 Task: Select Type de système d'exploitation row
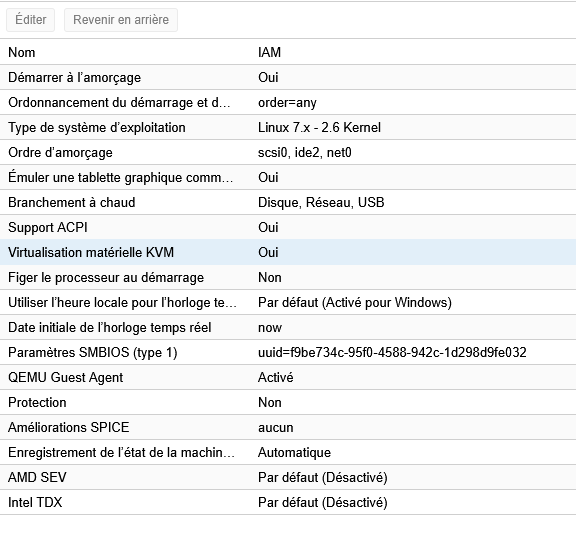click(x=288, y=128)
